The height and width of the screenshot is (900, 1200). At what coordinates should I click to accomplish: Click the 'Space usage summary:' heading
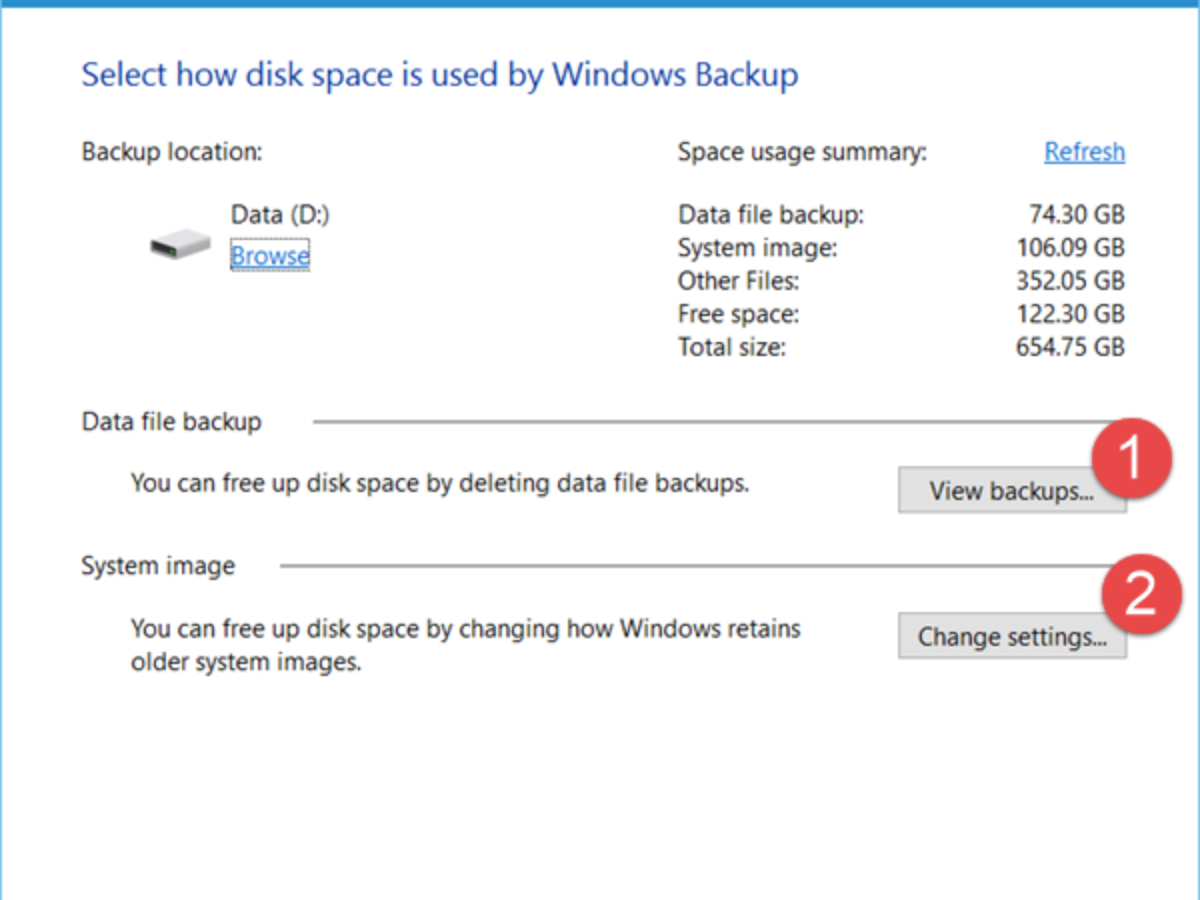(803, 152)
